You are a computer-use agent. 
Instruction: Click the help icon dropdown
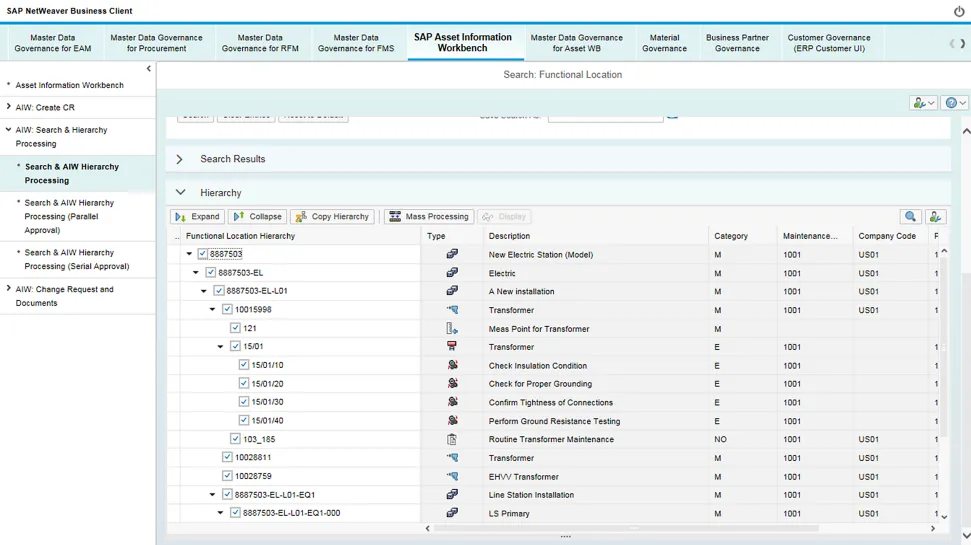tap(955, 103)
